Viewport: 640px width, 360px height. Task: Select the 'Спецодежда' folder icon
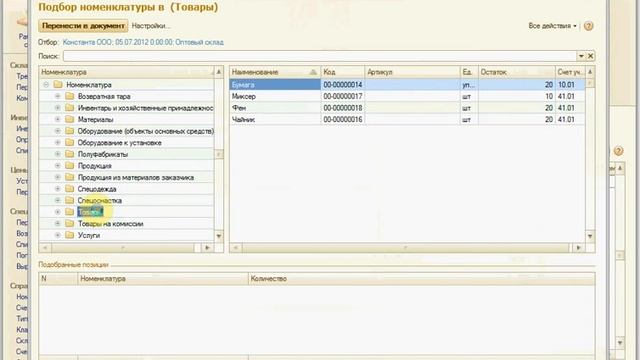click(69, 189)
